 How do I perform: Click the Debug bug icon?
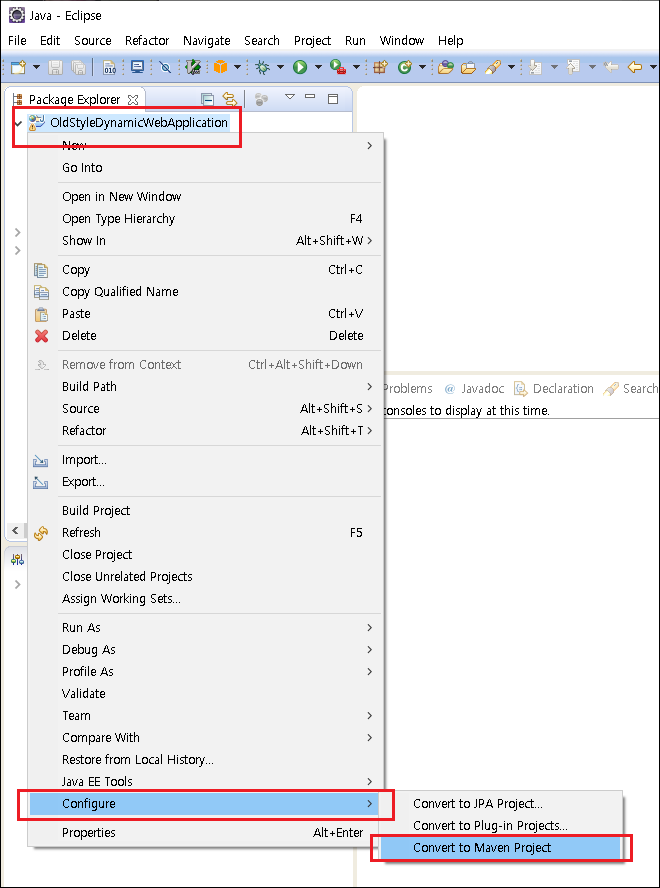(262, 67)
